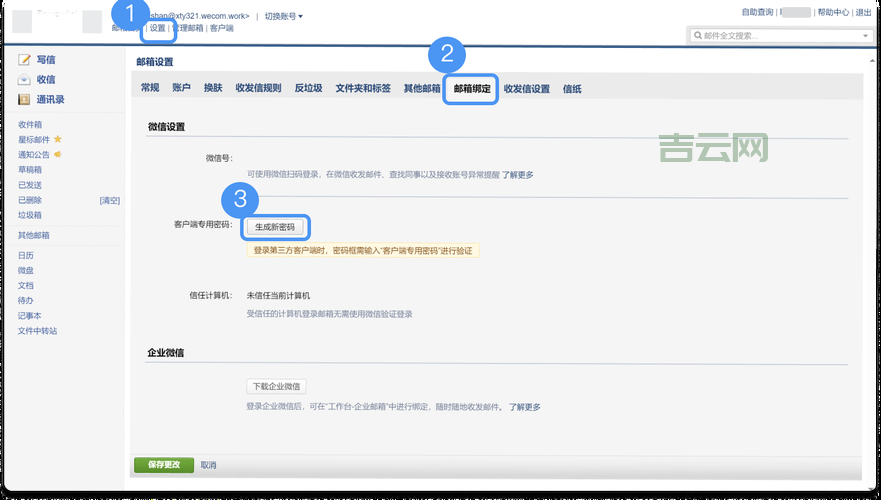Switch to the 账户 settings tab
The image size is (881, 500).
click(x=181, y=88)
